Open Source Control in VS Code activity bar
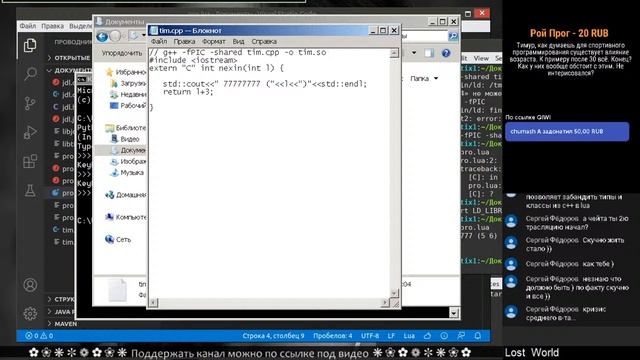Viewport: 640px width, 360px height. [x=30, y=103]
